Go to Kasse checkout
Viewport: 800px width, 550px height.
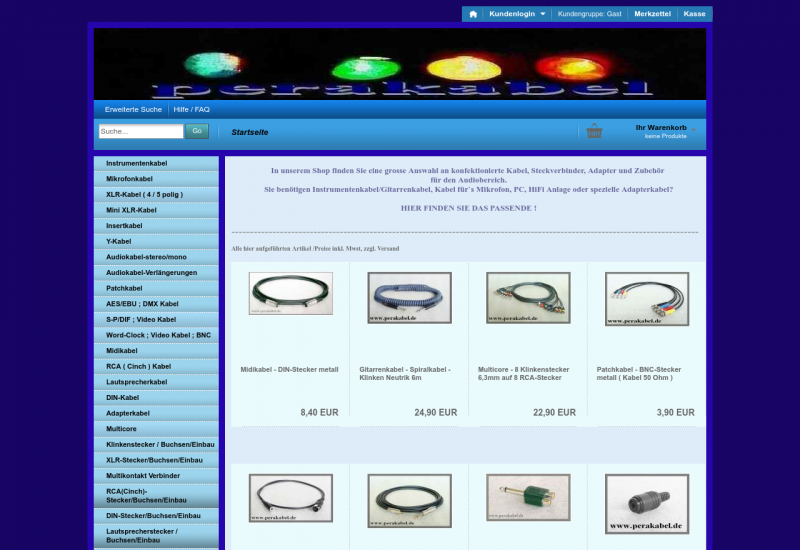click(694, 14)
